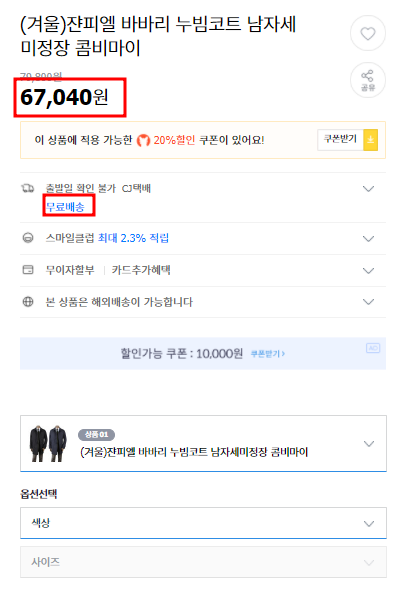Screen dimensions: 403x590
Task: Click the 쿠폰받기 button in discount banner
Action: [340, 140]
